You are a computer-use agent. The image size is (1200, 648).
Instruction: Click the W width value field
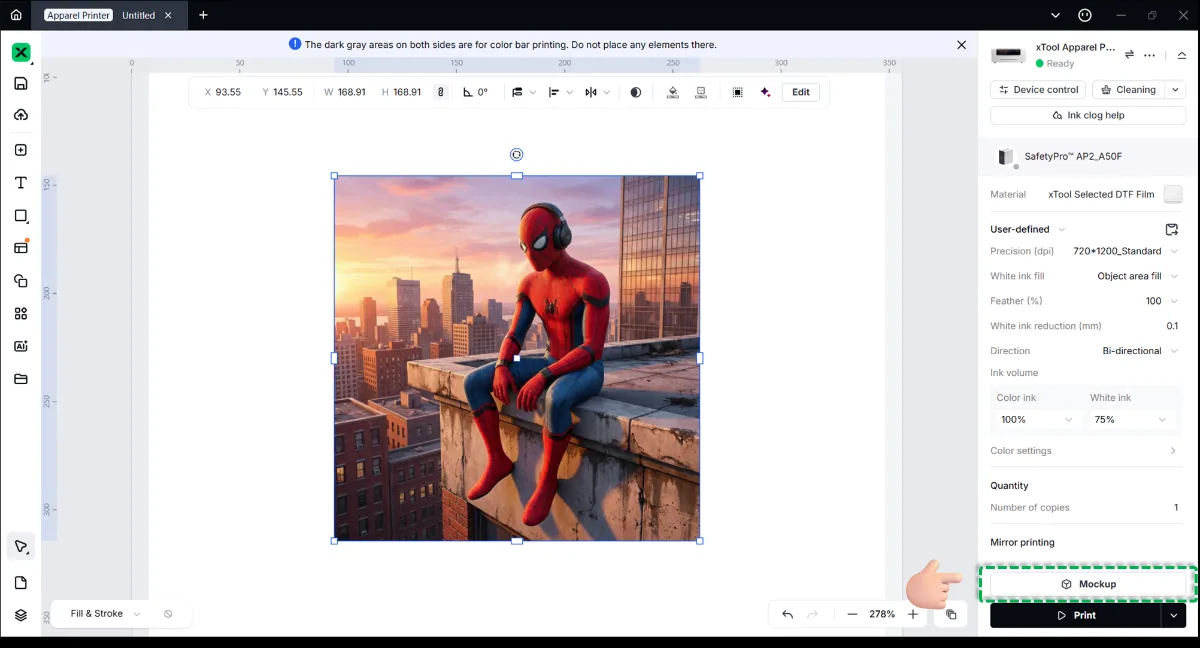coord(351,92)
